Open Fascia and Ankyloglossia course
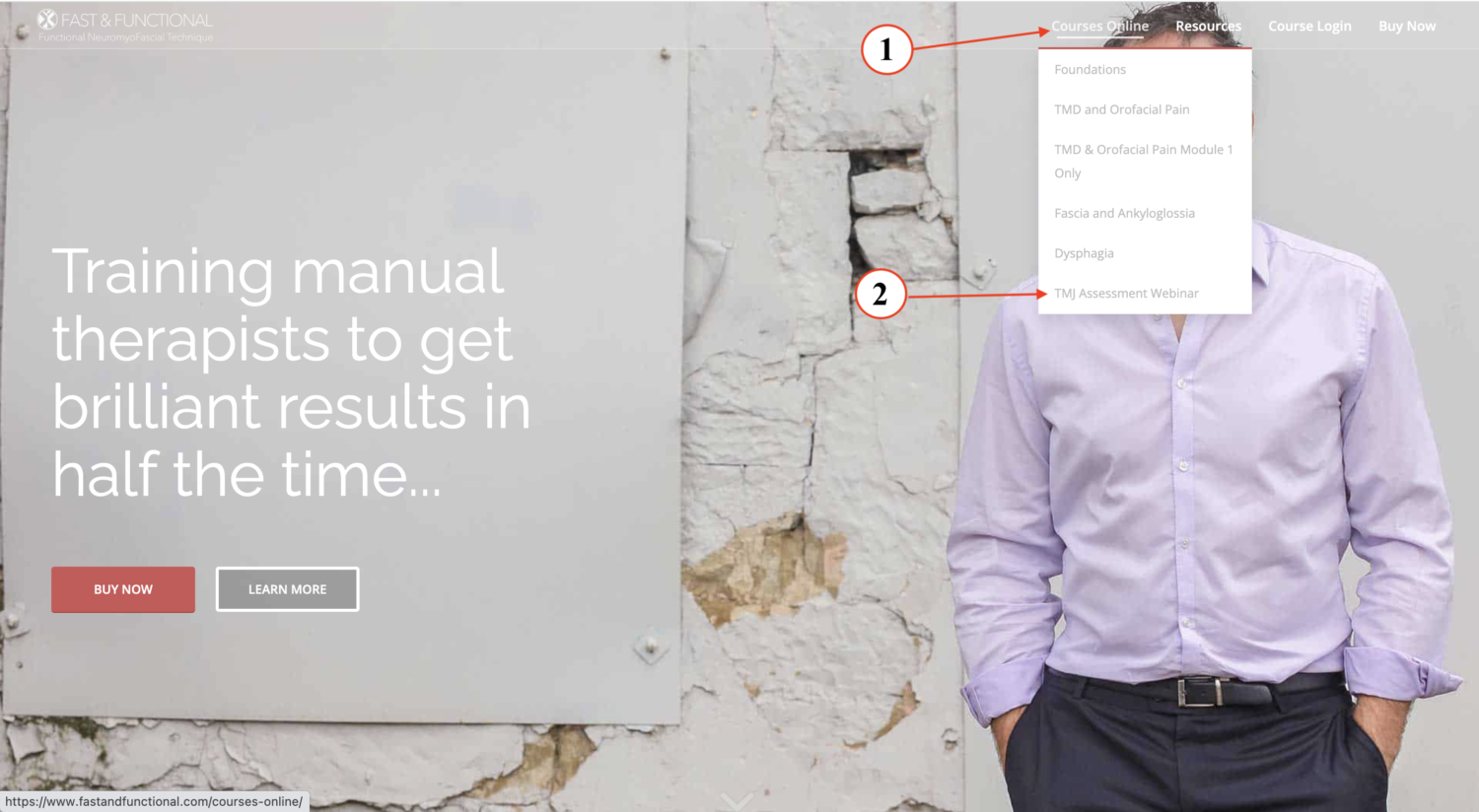 (1124, 213)
